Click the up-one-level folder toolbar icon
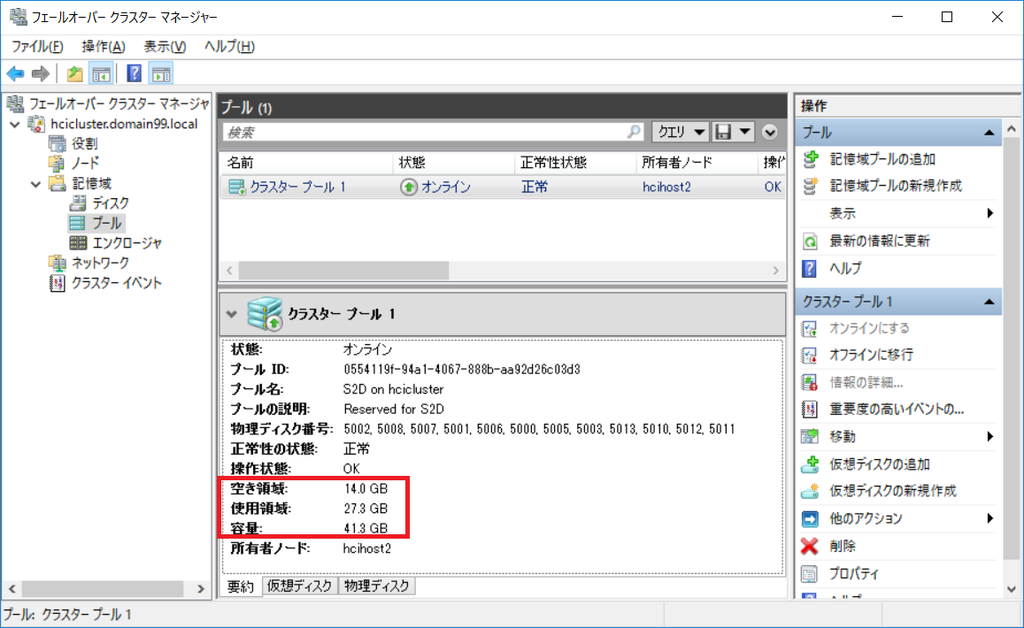The width and height of the screenshot is (1024, 628). click(x=75, y=74)
